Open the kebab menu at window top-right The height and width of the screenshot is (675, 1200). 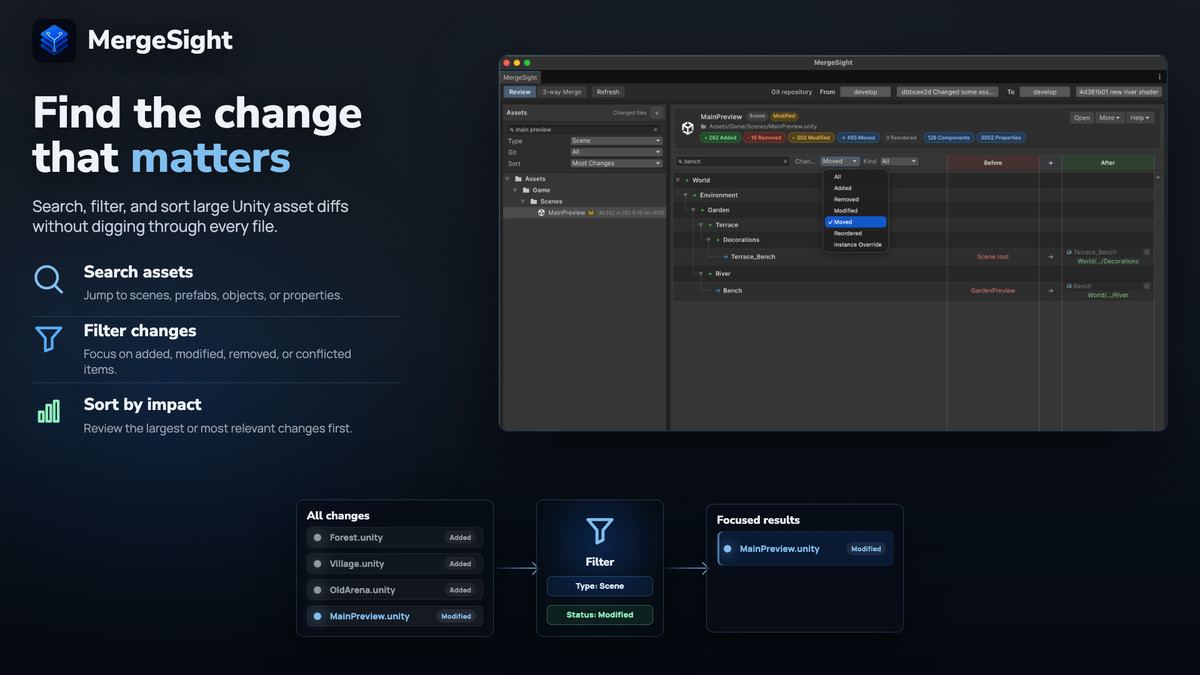(1160, 77)
